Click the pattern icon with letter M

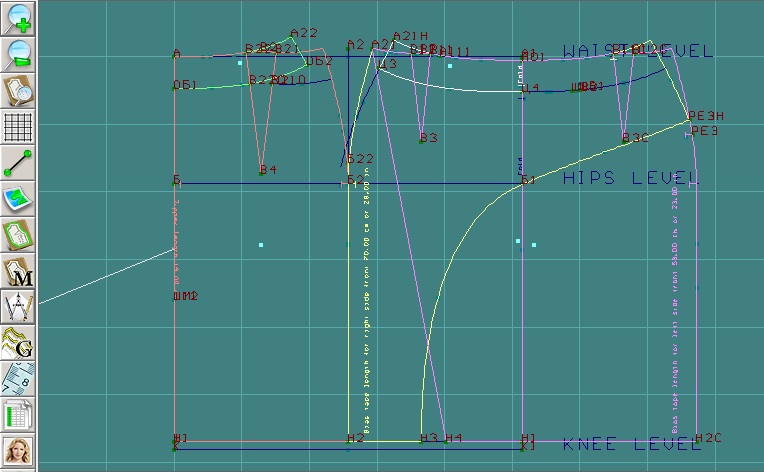tap(18, 272)
